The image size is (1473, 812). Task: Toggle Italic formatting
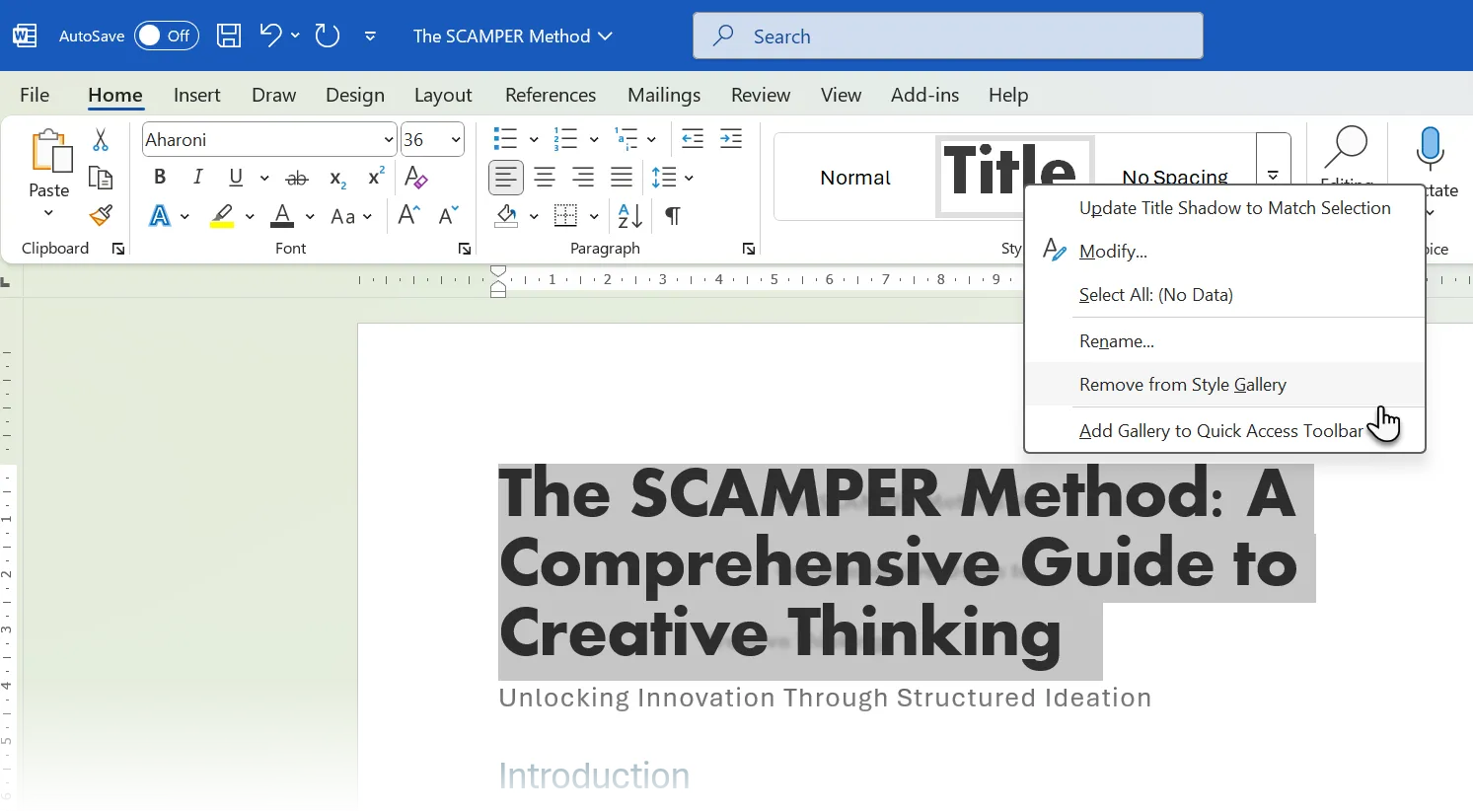(198, 178)
